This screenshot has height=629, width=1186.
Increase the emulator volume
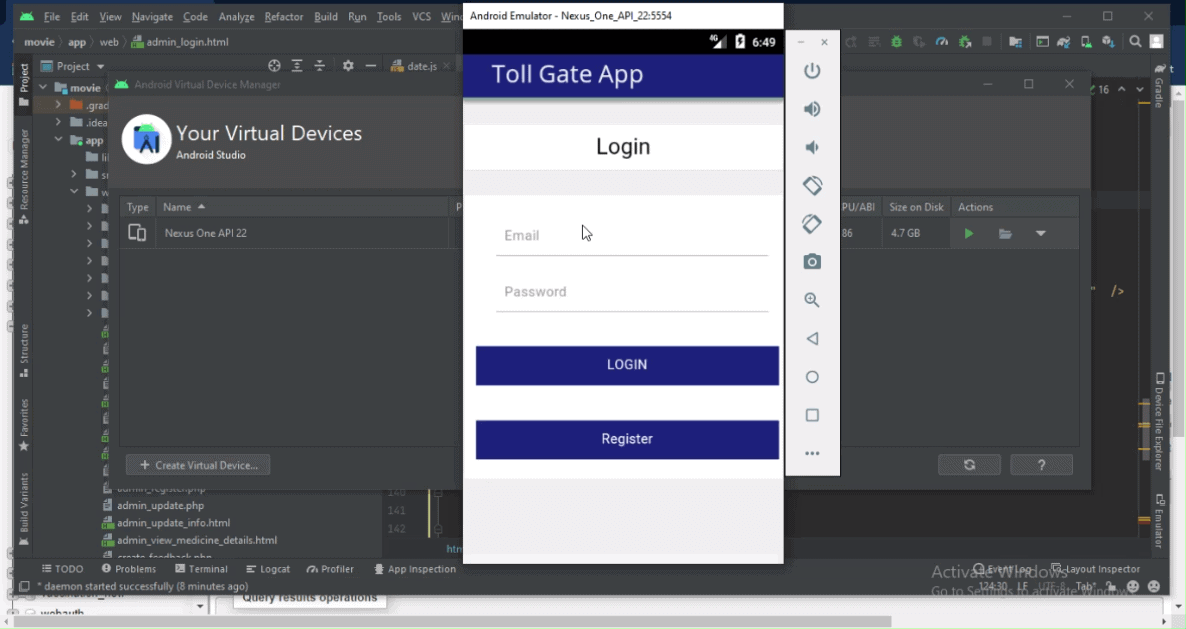812,107
